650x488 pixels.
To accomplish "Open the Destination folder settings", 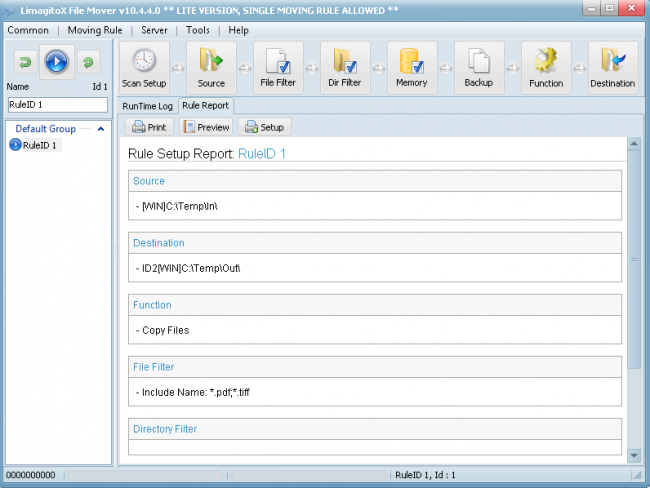I will [613, 67].
